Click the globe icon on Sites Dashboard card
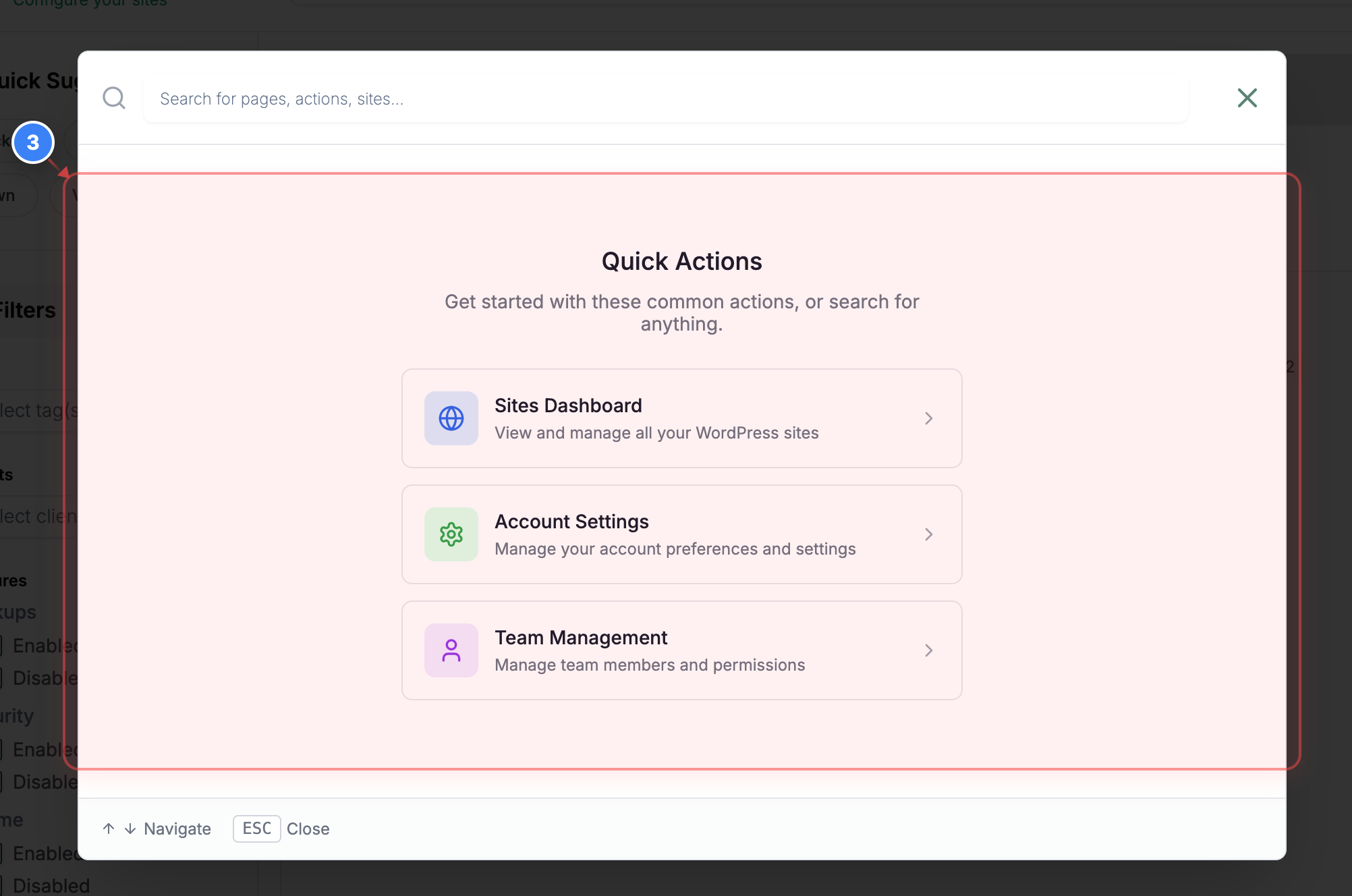This screenshot has width=1352, height=896. point(451,418)
